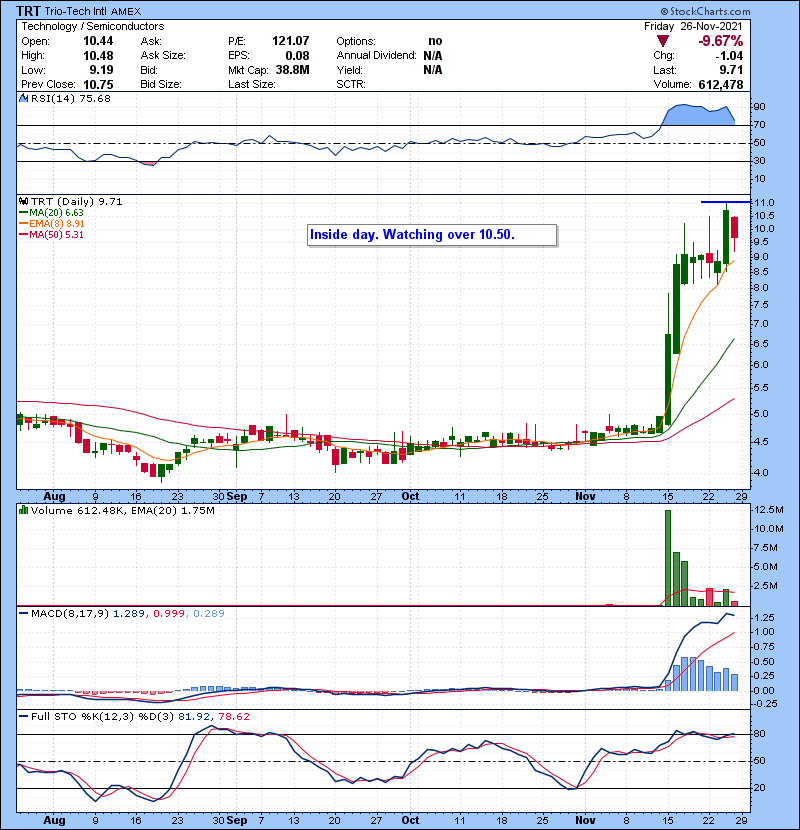Click the blue resistance line near 11.0
This screenshot has height=830, width=800.
725,202
